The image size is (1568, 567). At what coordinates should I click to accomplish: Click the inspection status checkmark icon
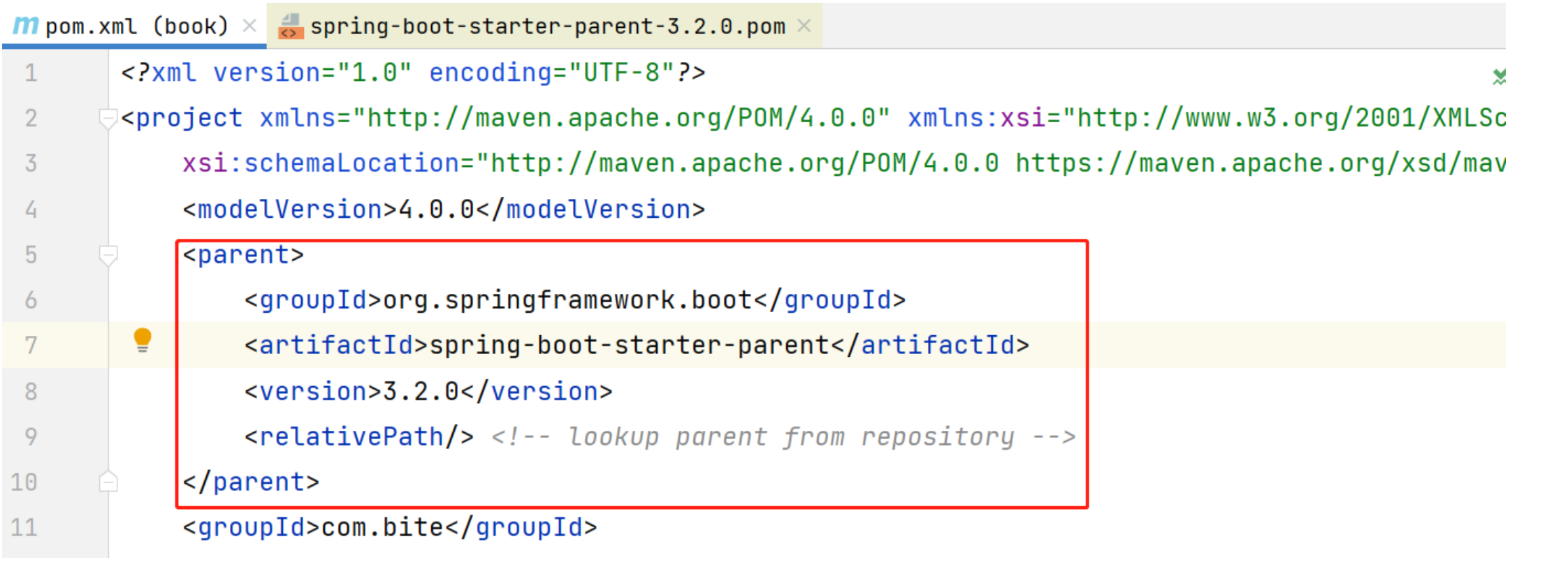click(x=1499, y=76)
